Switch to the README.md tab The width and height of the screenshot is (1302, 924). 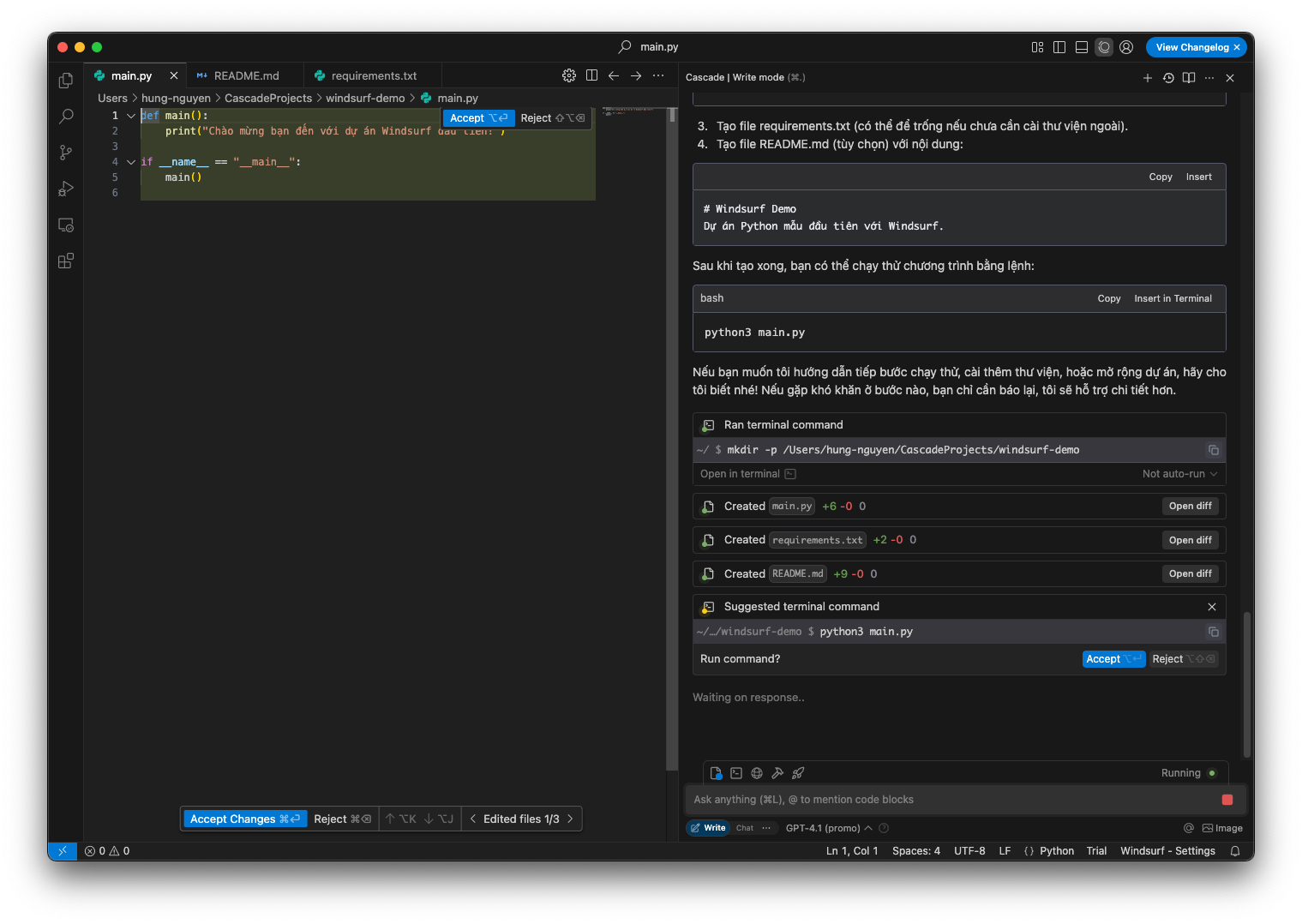[x=246, y=75]
